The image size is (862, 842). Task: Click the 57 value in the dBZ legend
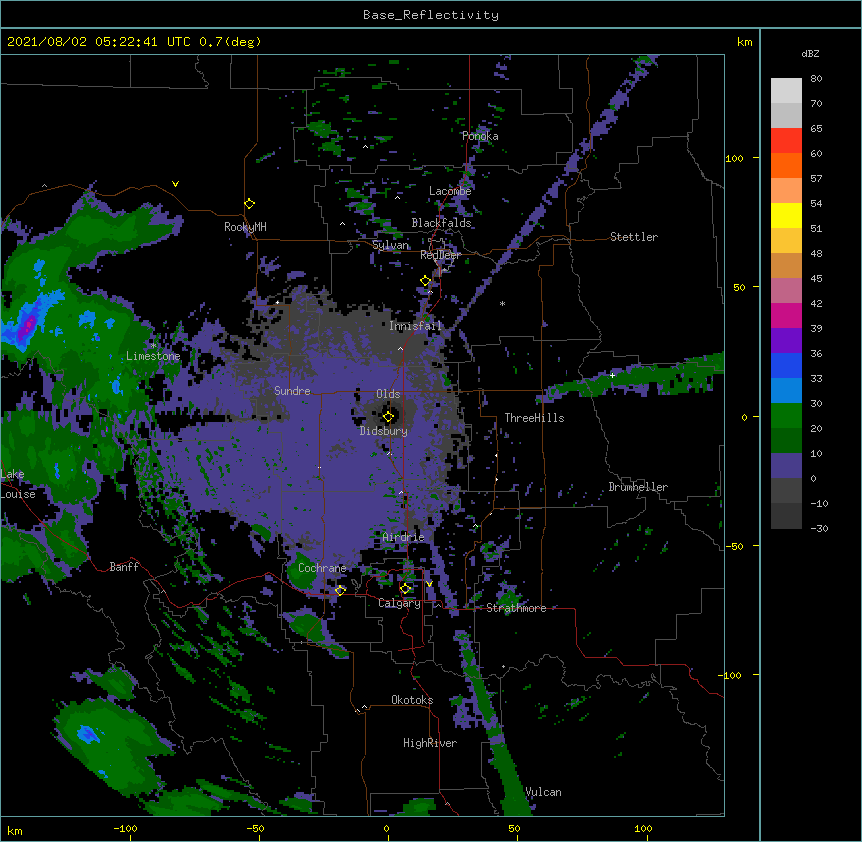pyautogui.click(x=816, y=179)
